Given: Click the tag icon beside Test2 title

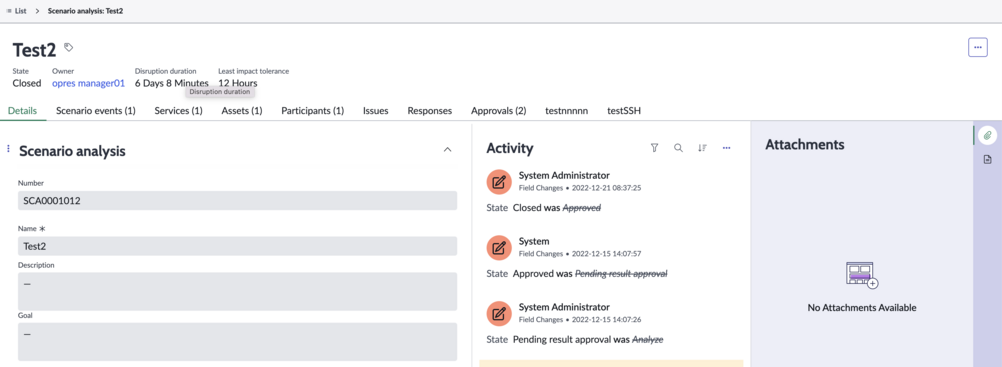Looking at the screenshot, I should [69, 47].
